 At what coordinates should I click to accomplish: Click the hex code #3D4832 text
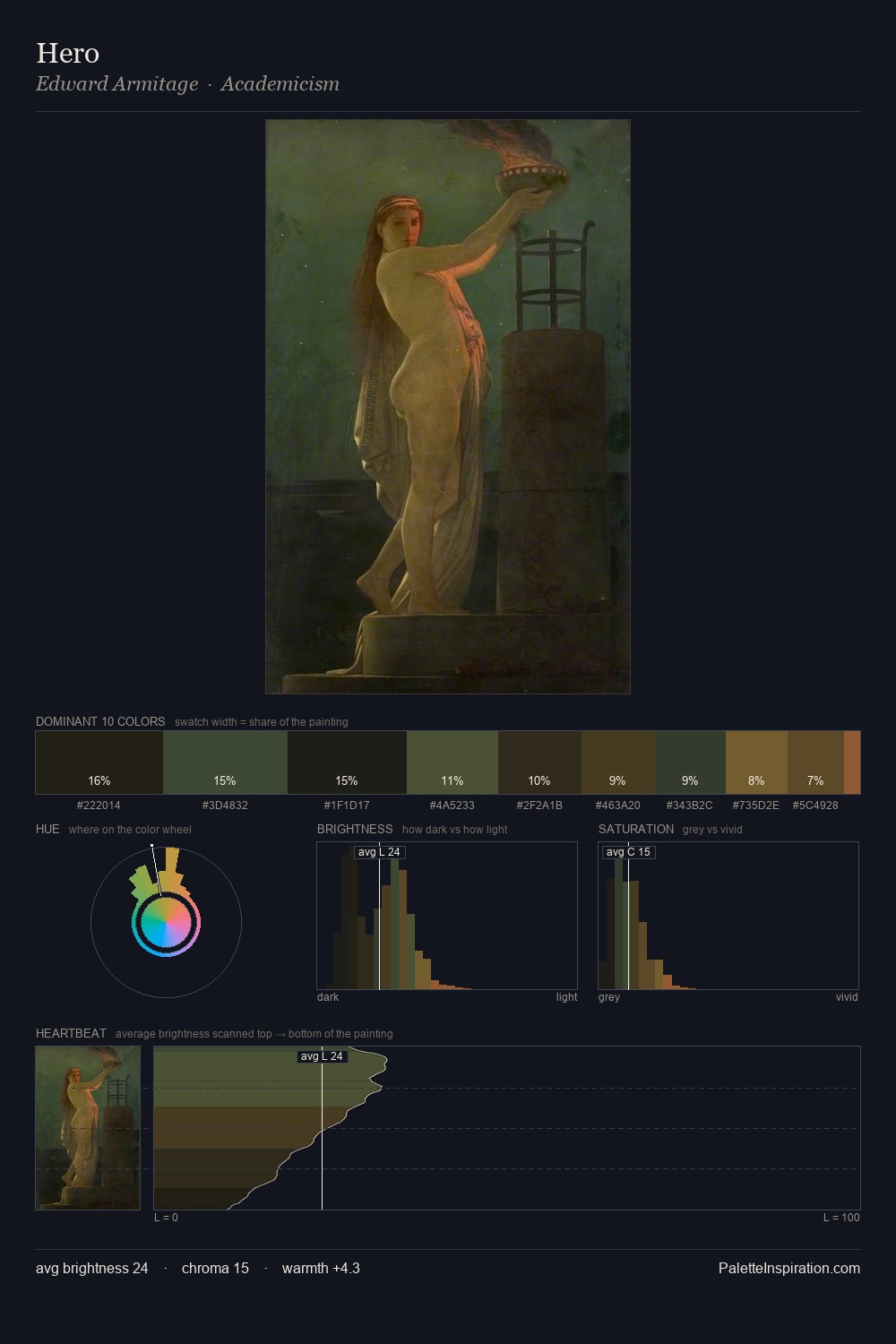coord(225,805)
